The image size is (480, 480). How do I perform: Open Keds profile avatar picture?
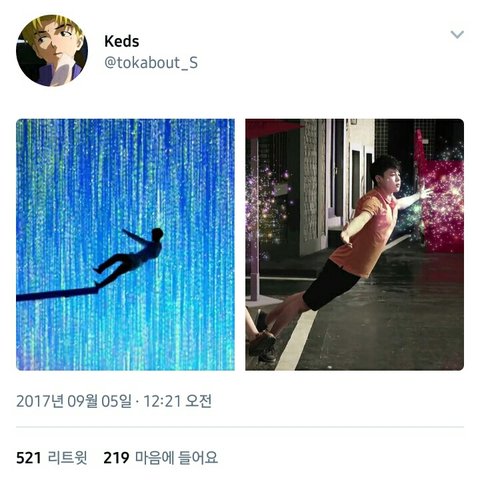pyautogui.click(x=52, y=51)
